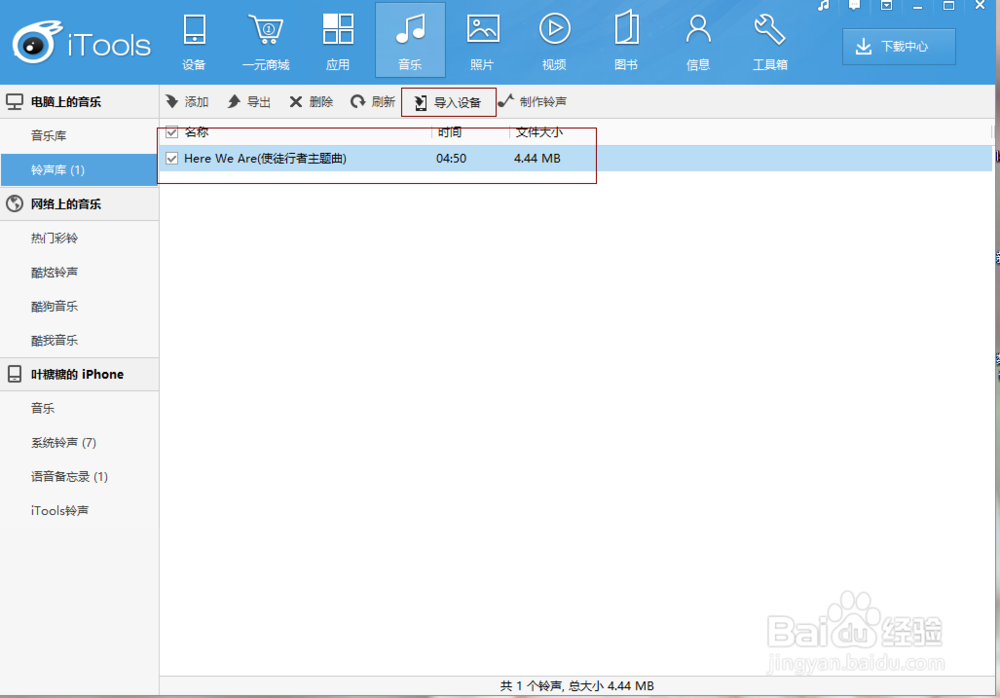Click 导出 (Export) toolbar button
The image size is (1000, 698).
point(249,101)
